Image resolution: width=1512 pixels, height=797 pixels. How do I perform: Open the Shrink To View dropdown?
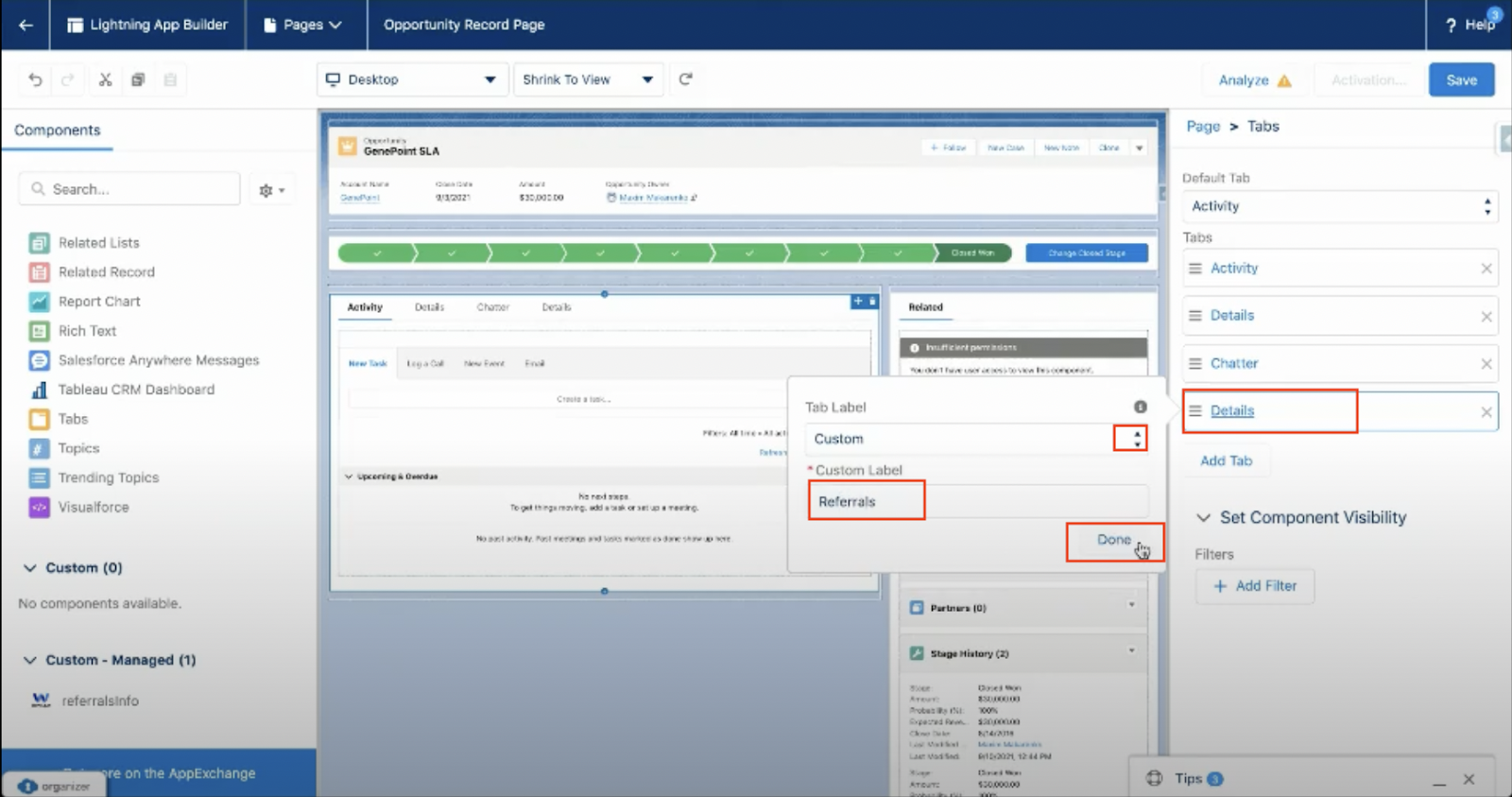coord(588,79)
